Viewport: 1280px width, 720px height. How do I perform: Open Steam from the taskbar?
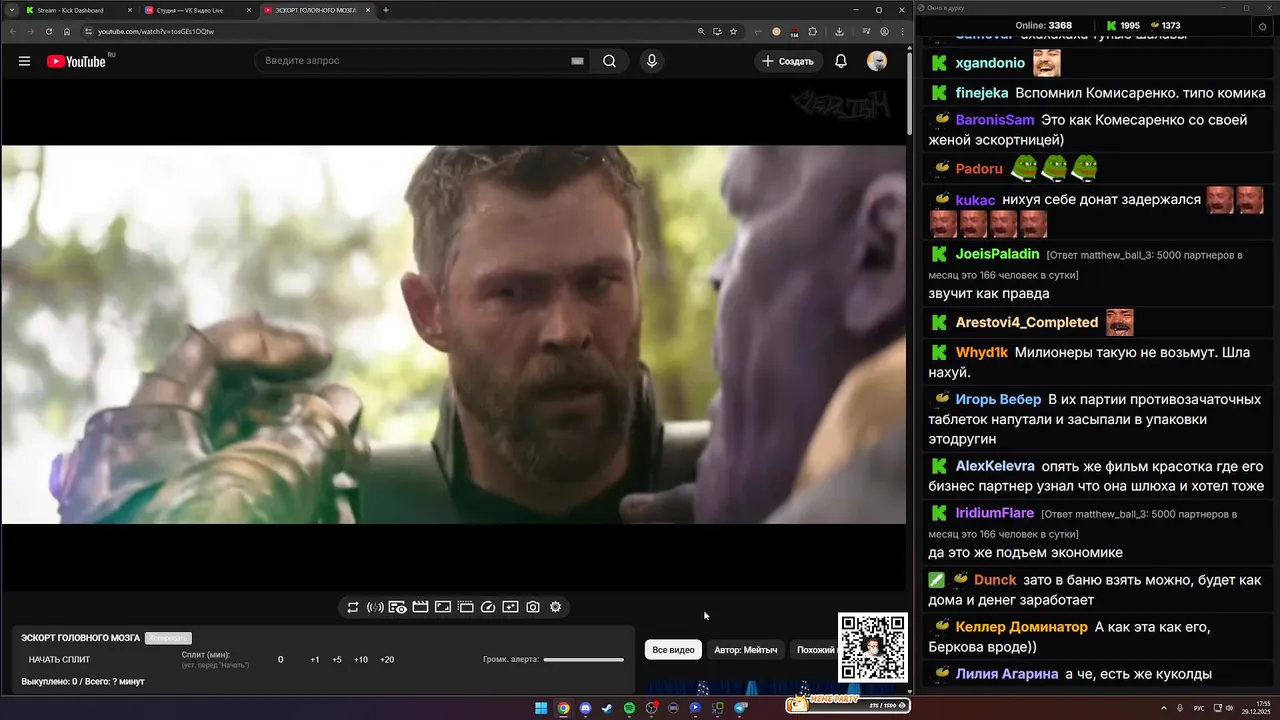tap(607, 708)
